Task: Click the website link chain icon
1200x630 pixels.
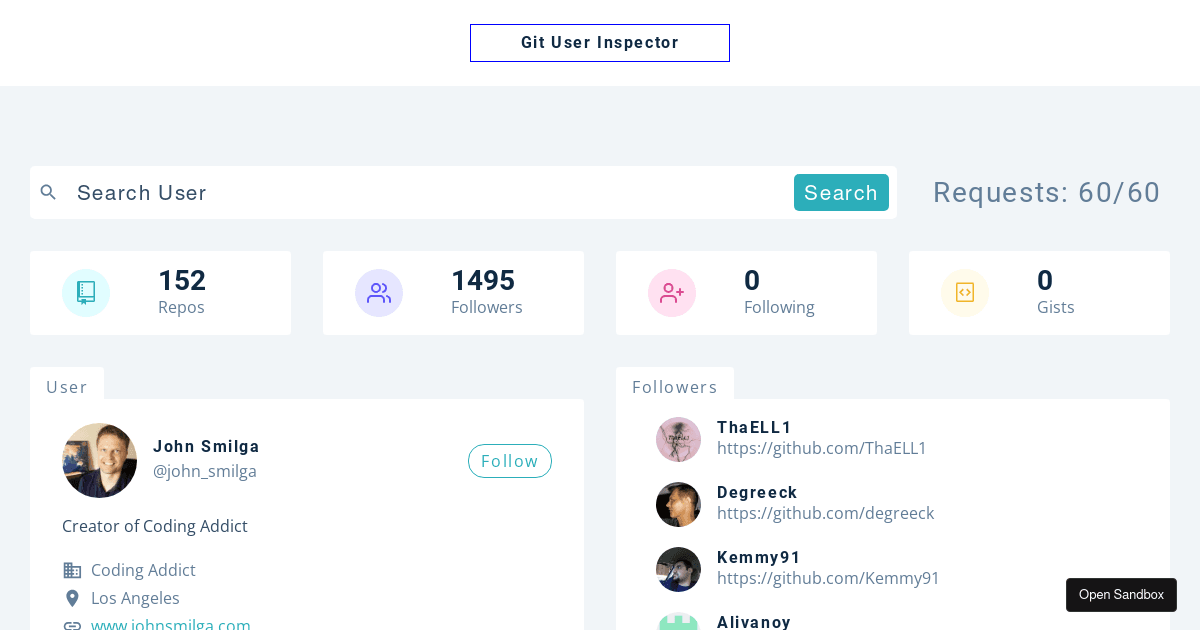Action: [x=72, y=625]
